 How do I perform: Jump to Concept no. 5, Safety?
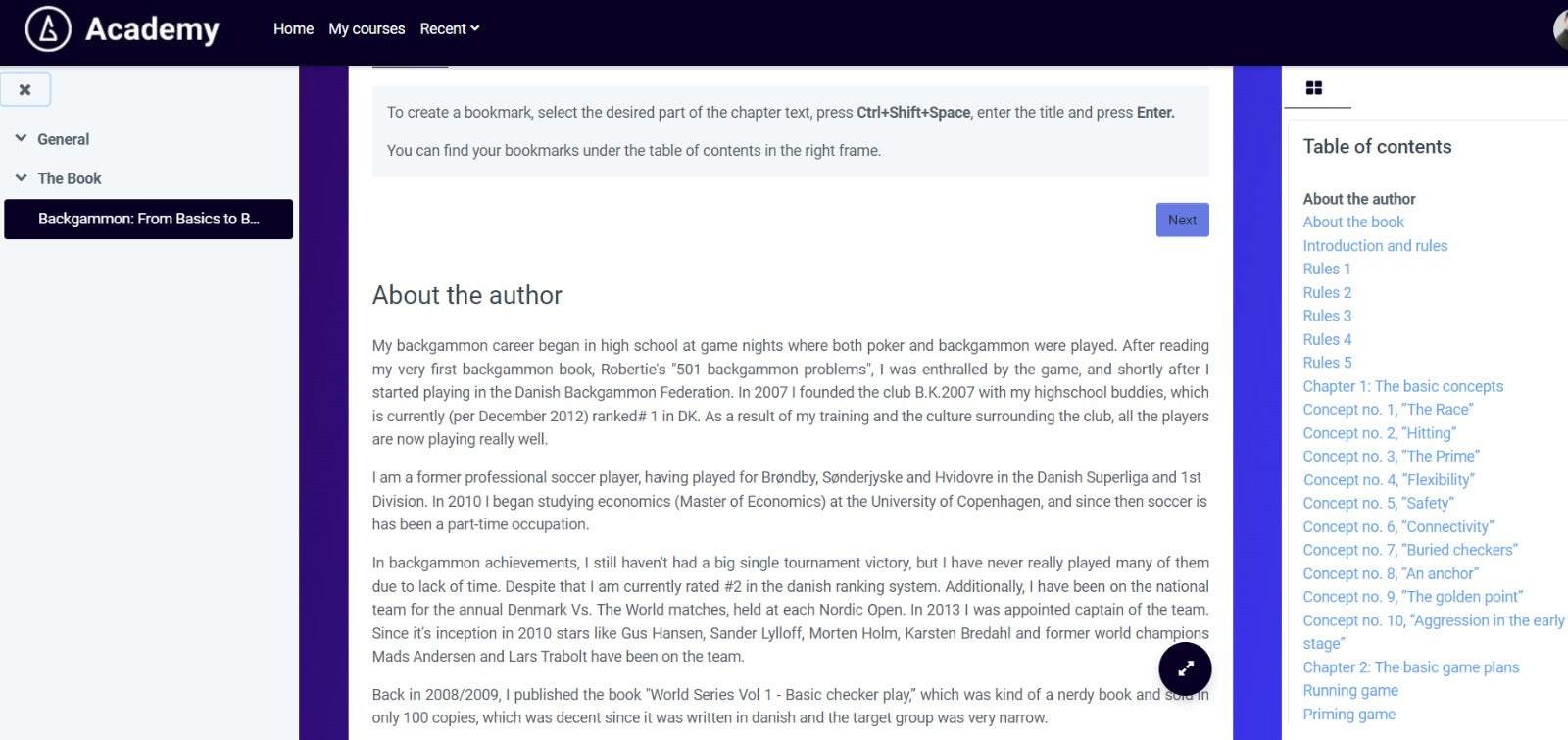click(x=1378, y=503)
